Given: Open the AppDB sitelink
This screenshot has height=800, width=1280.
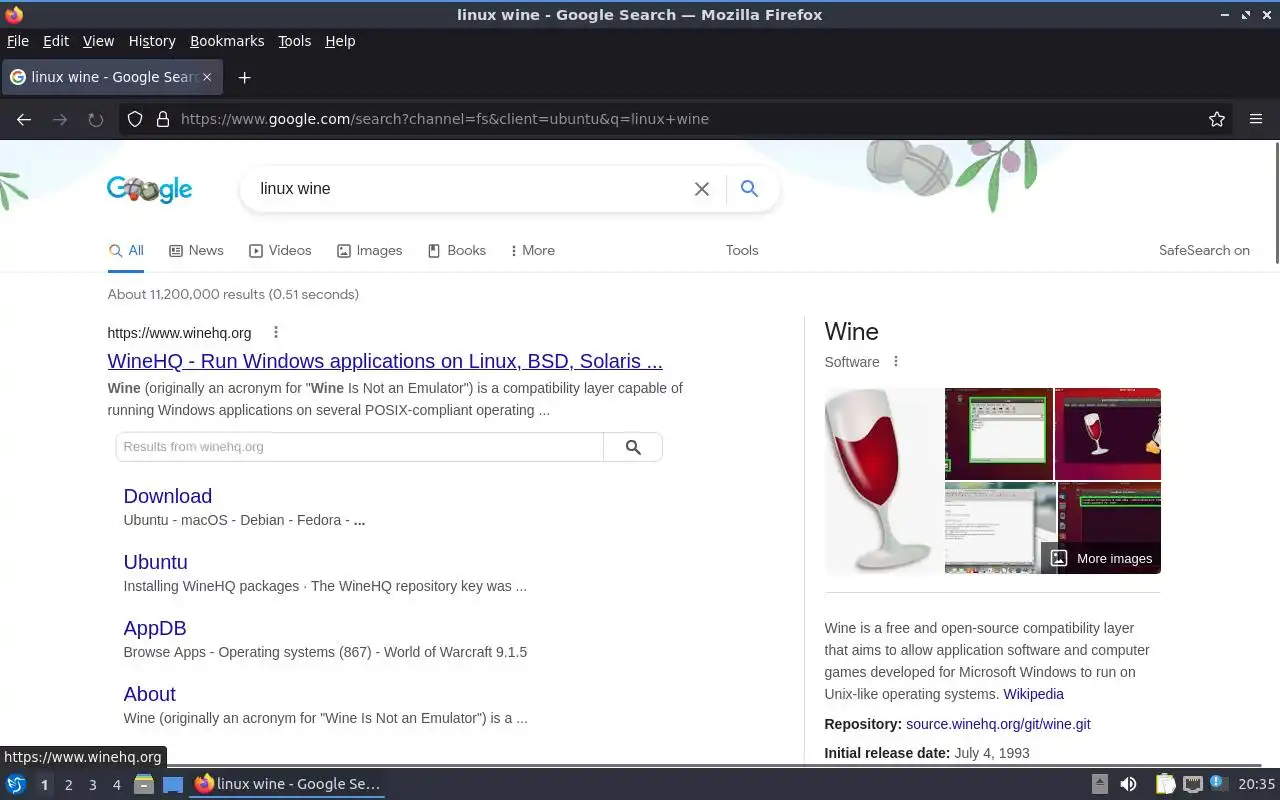Looking at the screenshot, I should (155, 628).
